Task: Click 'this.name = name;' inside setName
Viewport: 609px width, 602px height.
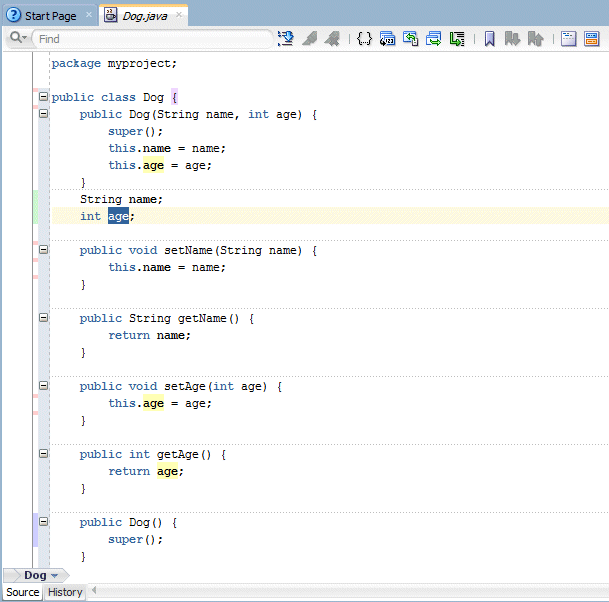Action: pos(167,267)
